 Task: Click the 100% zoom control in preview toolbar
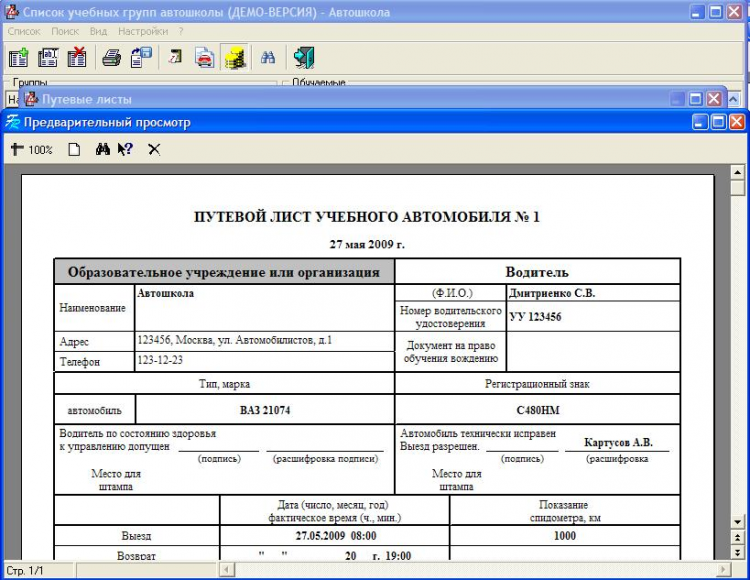point(32,150)
